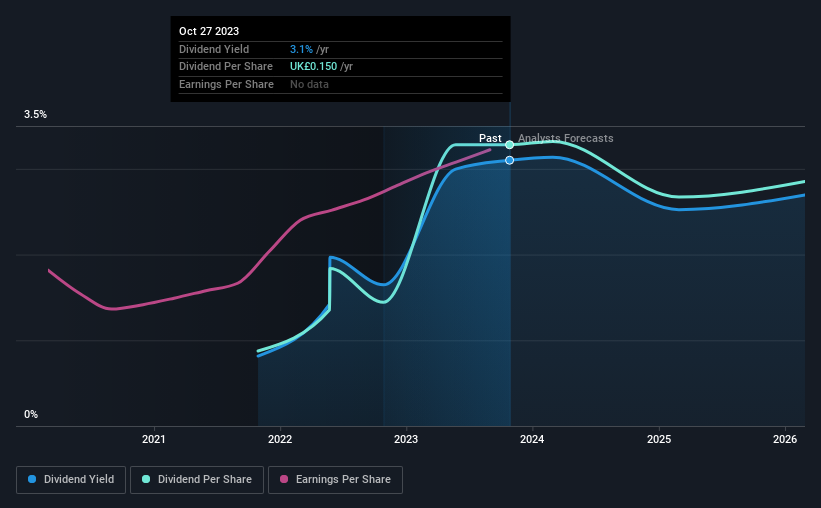Click the Past label on the chart
The image size is (821, 508).
(x=490, y=138)
